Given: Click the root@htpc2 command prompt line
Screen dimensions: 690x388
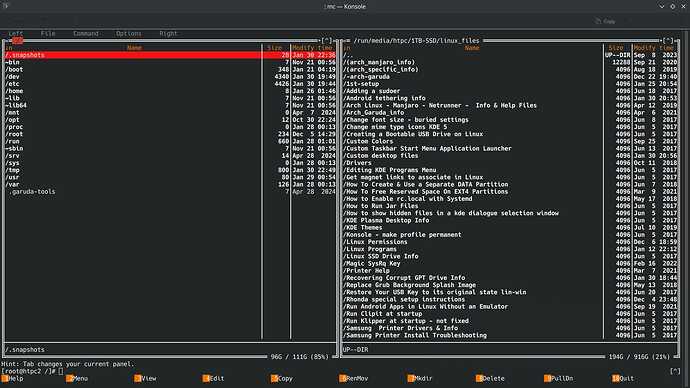Looking at the screenshot, I should (32, 371).
